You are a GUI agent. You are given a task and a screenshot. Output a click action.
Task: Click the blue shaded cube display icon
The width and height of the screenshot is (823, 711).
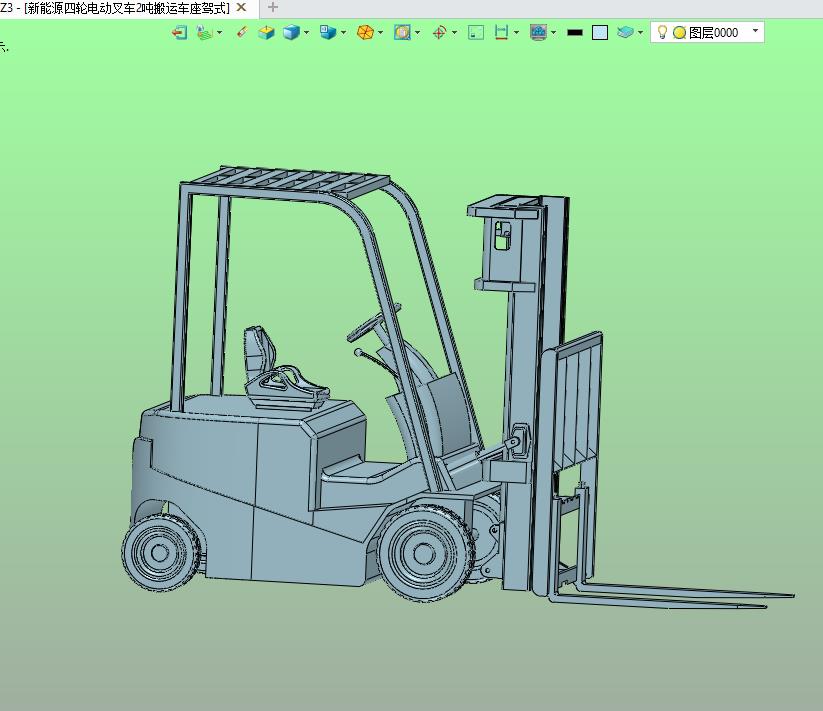coord(291,33)
